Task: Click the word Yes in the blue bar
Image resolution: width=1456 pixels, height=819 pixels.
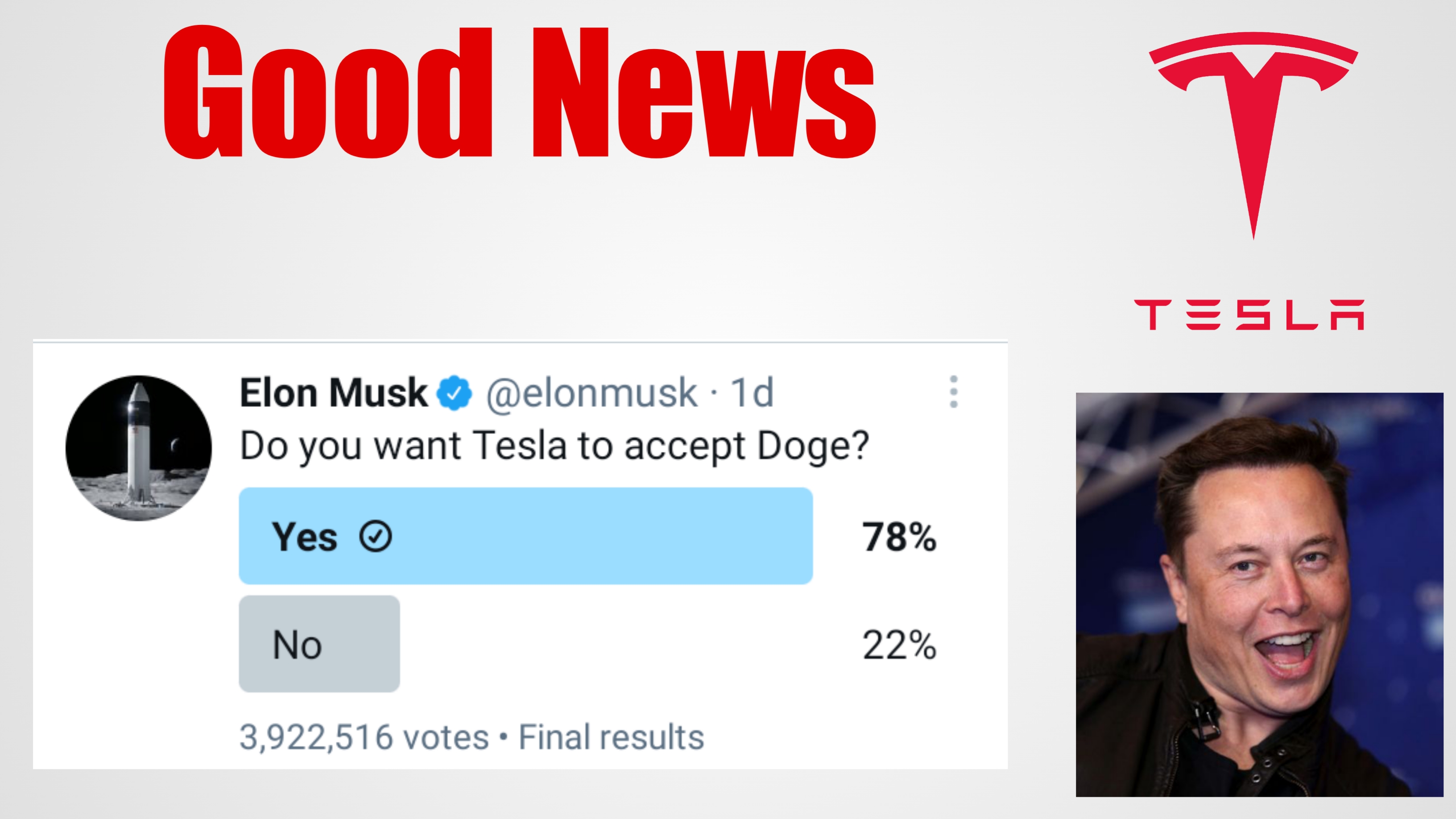Action: 304,536
